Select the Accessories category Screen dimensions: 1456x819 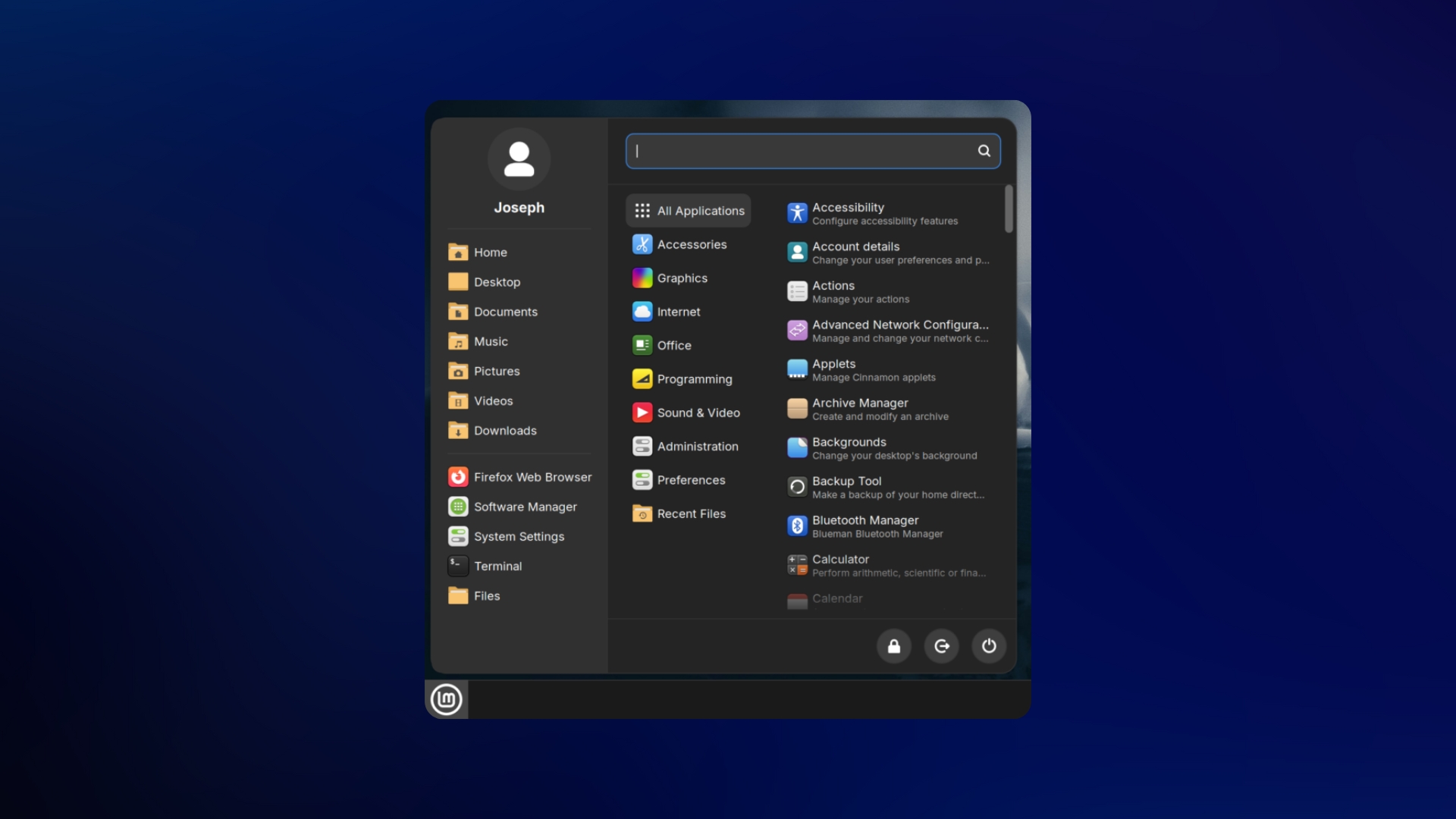pos(688,244)
